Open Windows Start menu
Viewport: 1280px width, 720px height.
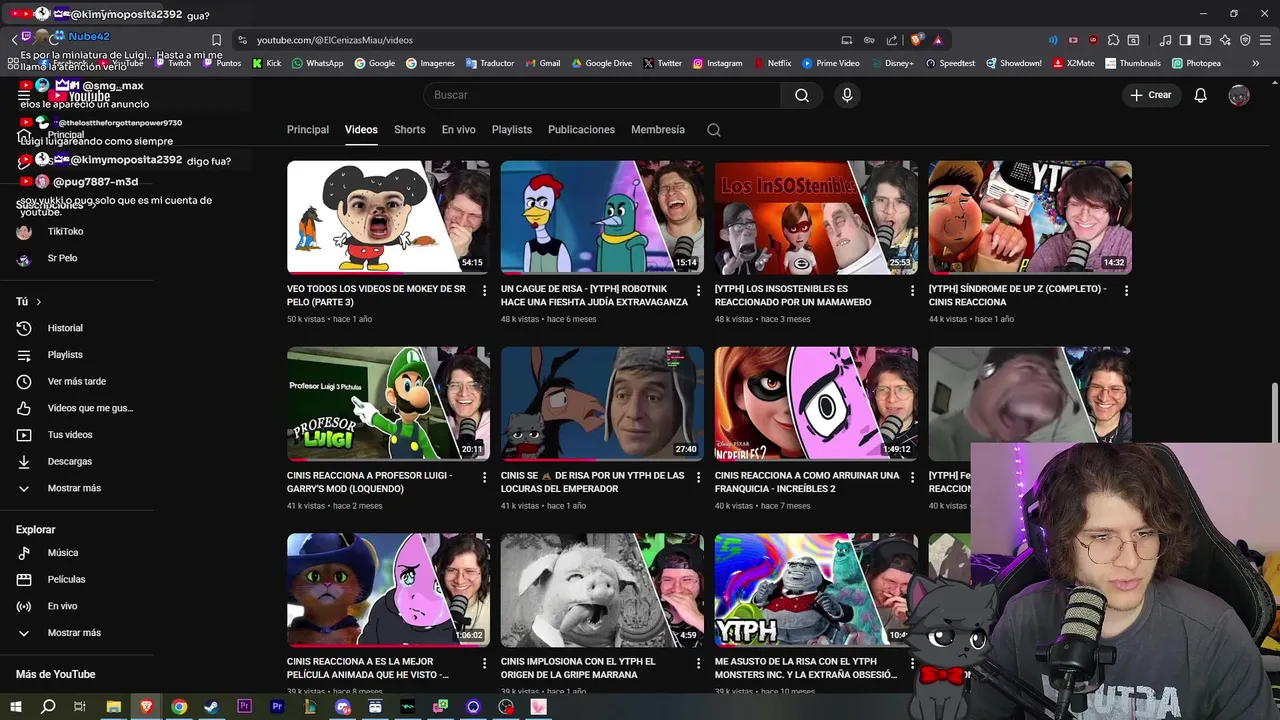point(15,707)
